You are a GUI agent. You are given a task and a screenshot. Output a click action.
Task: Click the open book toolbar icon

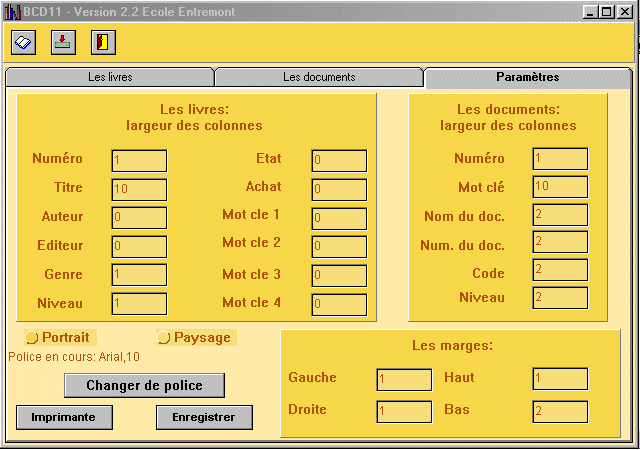24,42
